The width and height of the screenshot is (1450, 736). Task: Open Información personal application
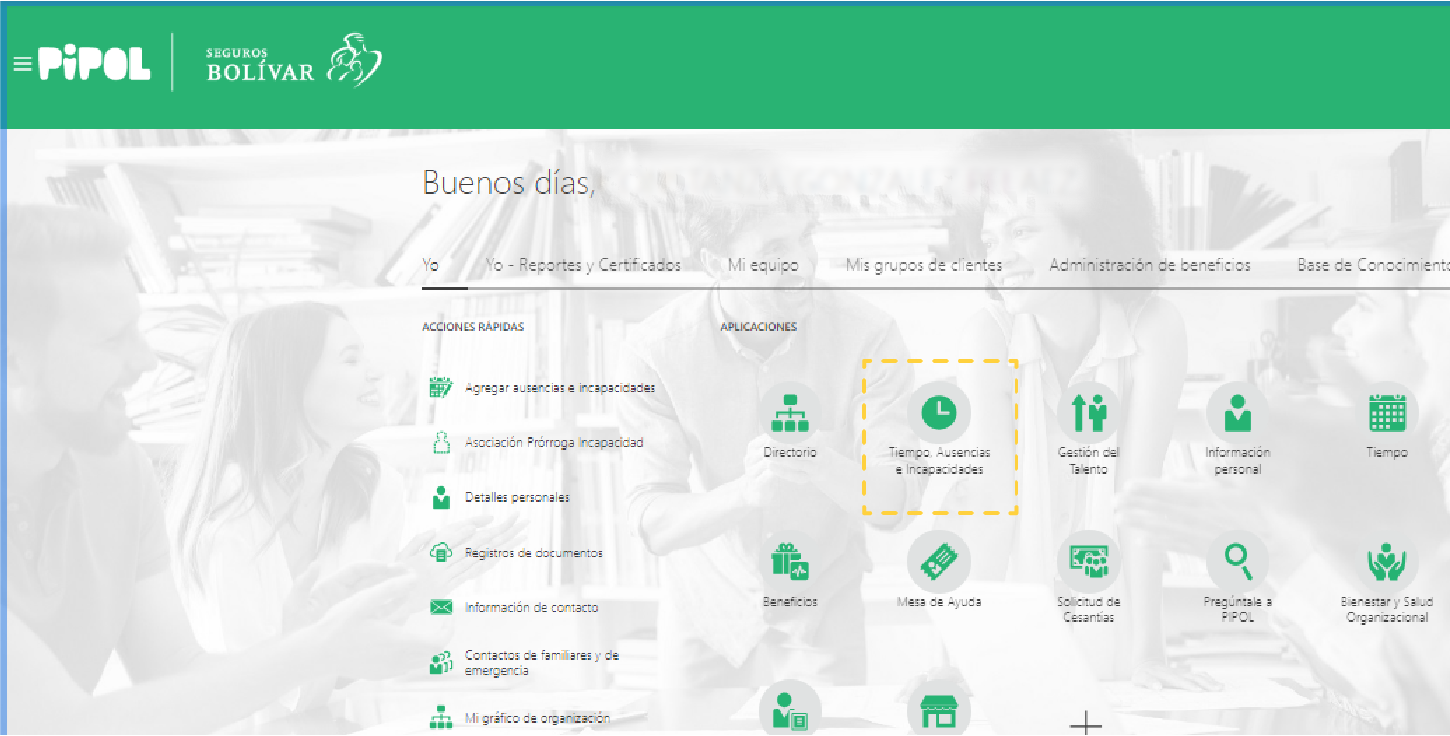pos(1237,413)
